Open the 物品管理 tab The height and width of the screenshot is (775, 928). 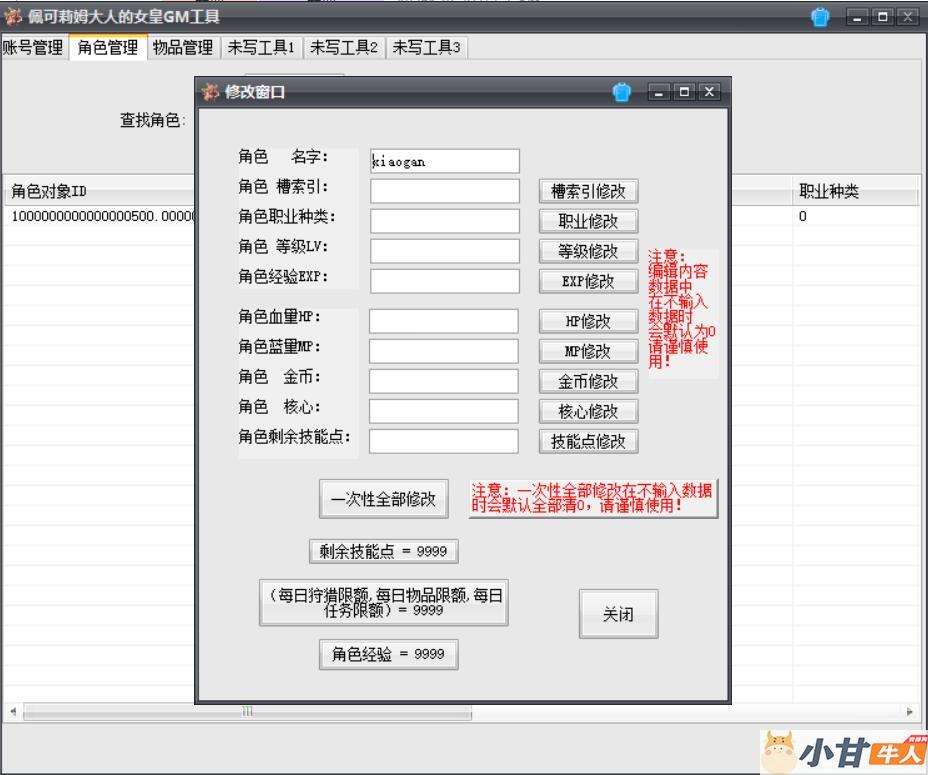[182, 47]
